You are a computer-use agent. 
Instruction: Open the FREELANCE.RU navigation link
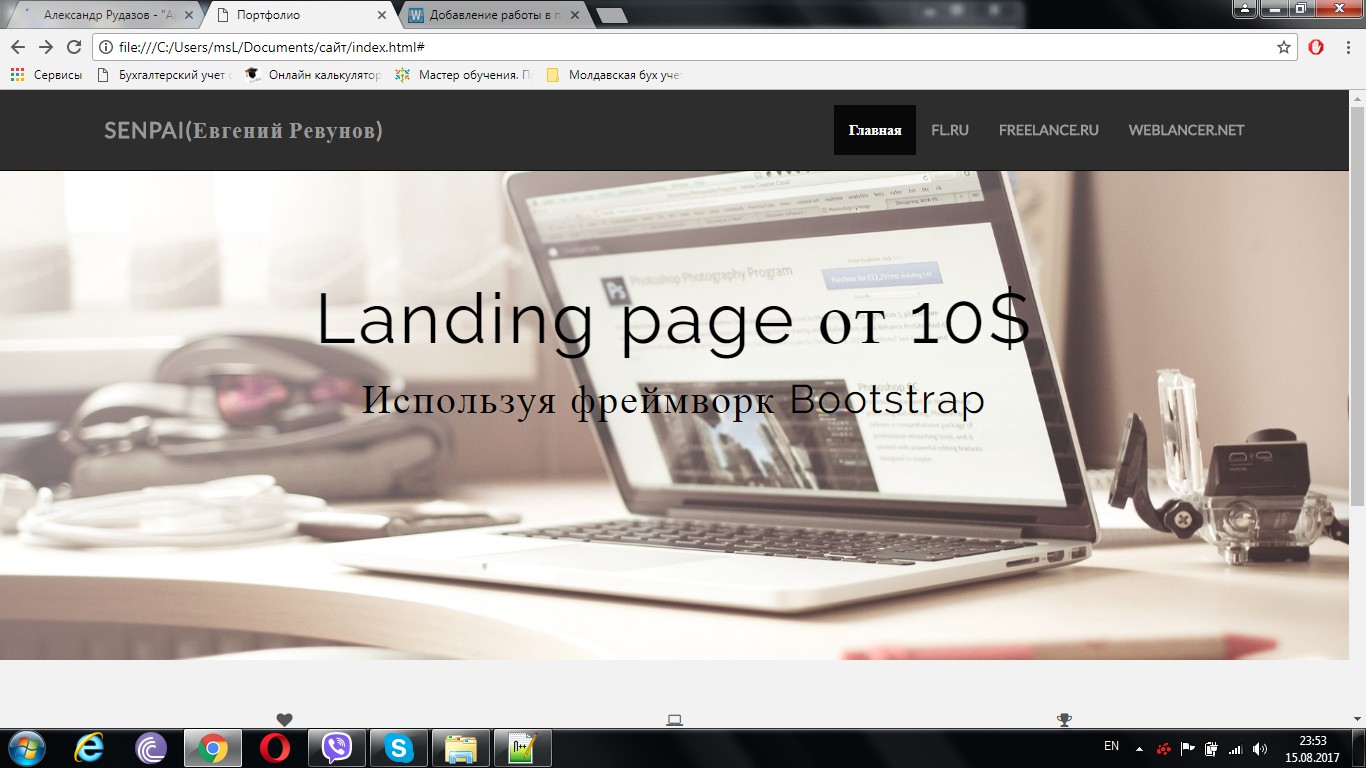[x=1048, y=130]
